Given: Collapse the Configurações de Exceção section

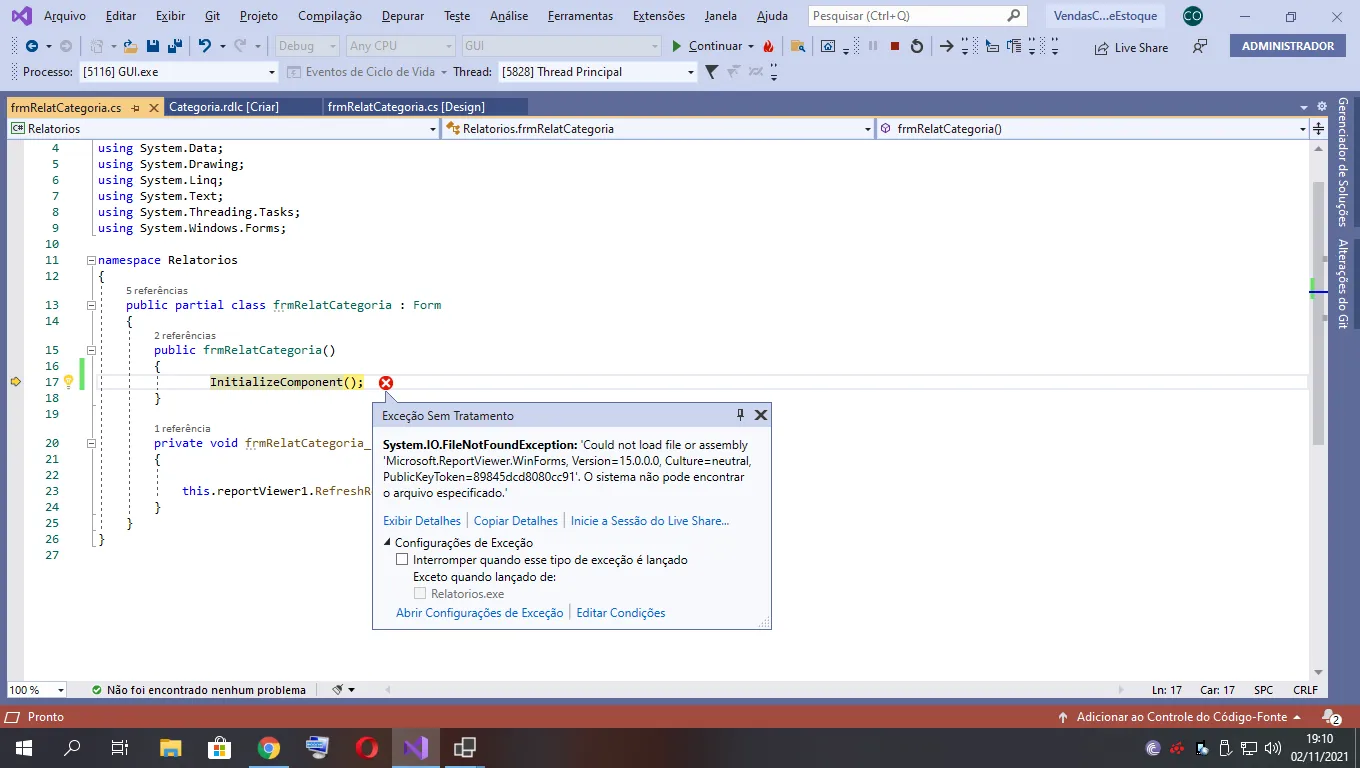Looking at the screenshot, I should (x=387, y=543).
